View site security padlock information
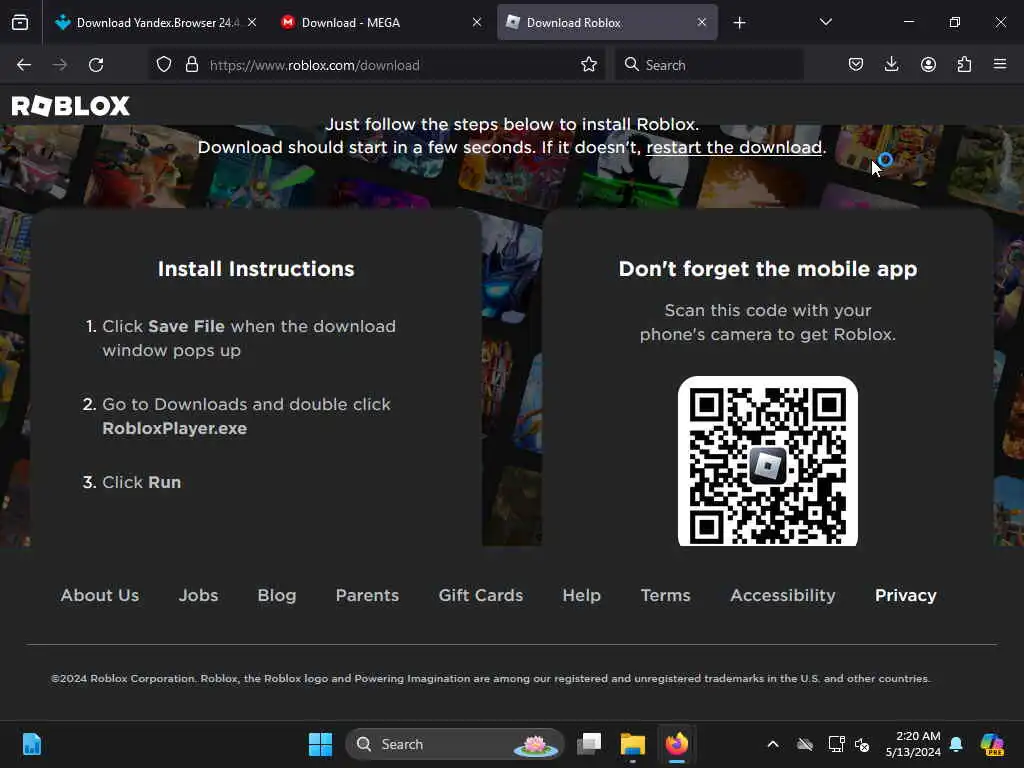The width and height of the screenshot is (1024, 768). click(x=191, y=65)
